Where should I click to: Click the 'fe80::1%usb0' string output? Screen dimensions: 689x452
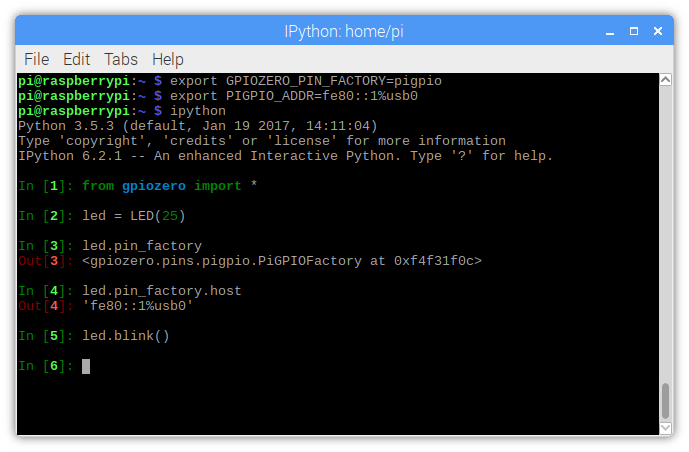coord(138,306)
